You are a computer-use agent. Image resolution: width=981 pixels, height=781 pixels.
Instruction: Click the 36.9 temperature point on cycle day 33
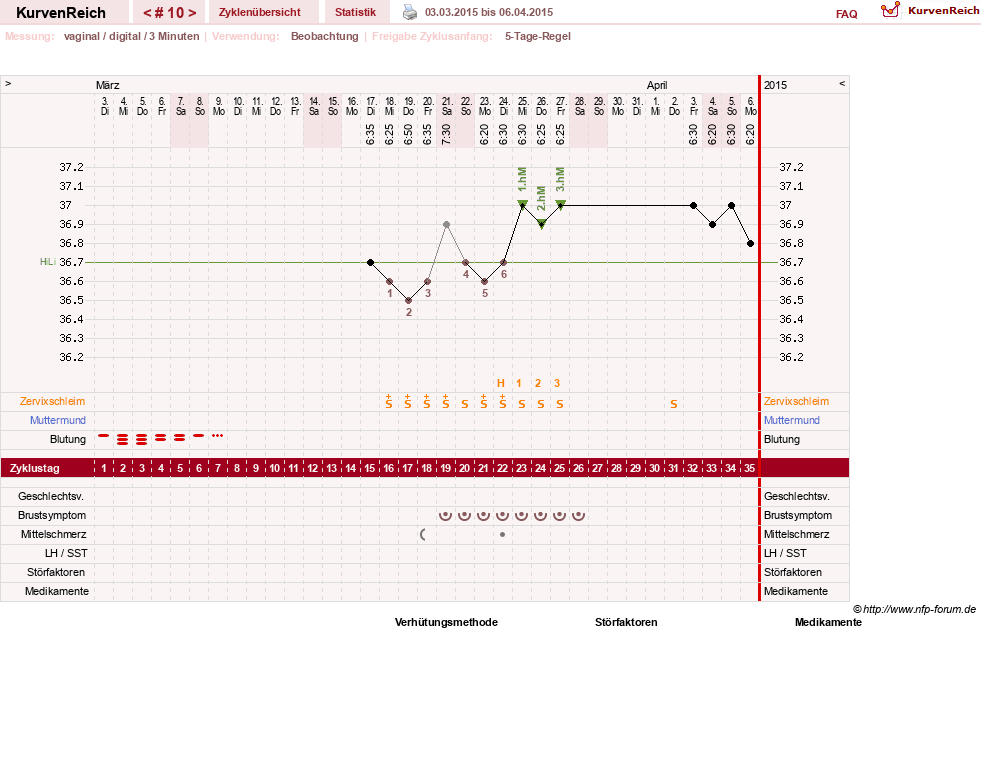(x=713, y=224)
